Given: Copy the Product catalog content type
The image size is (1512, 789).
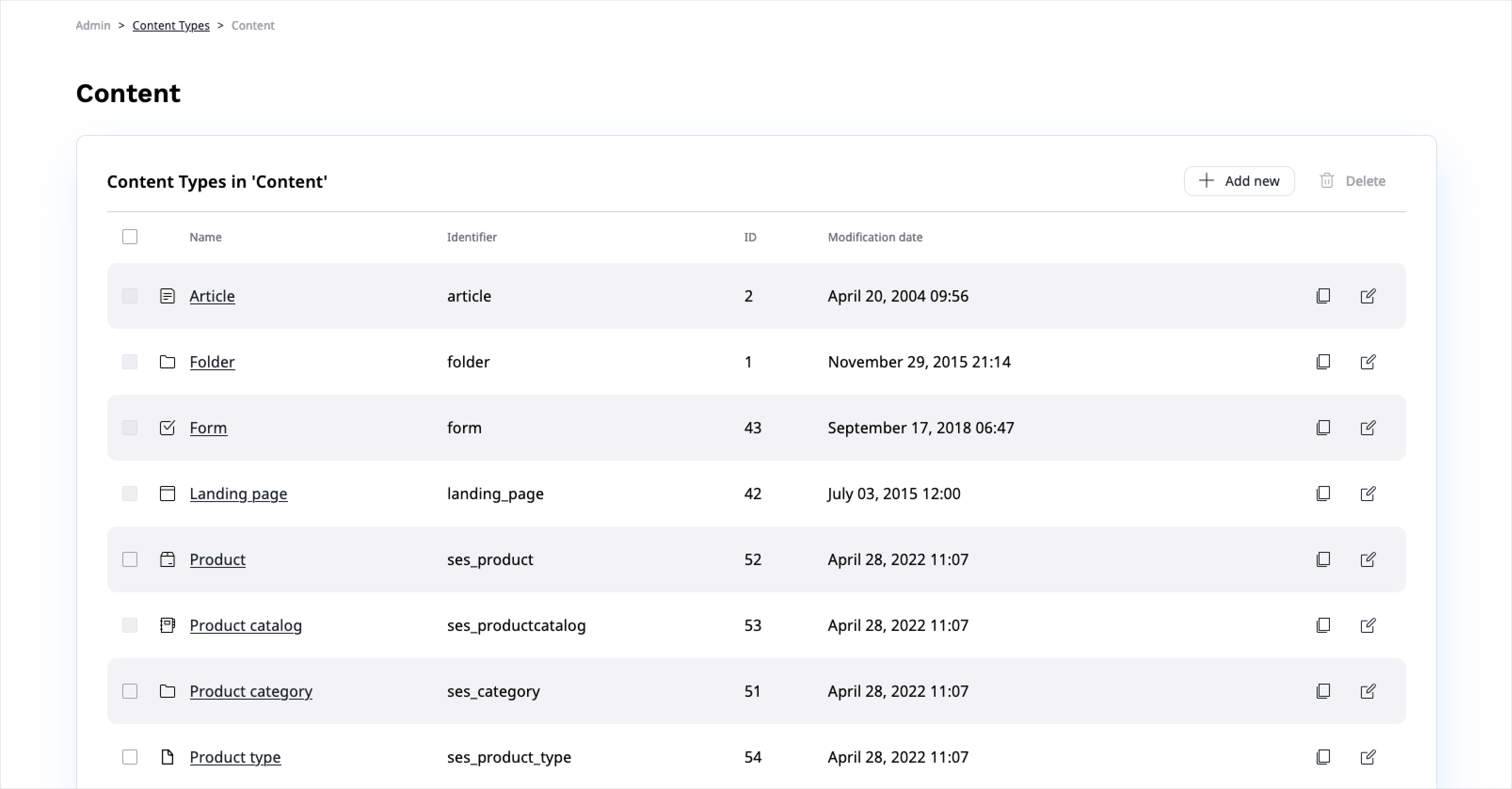Looking at the screenshot, I should coord(1323,625).
